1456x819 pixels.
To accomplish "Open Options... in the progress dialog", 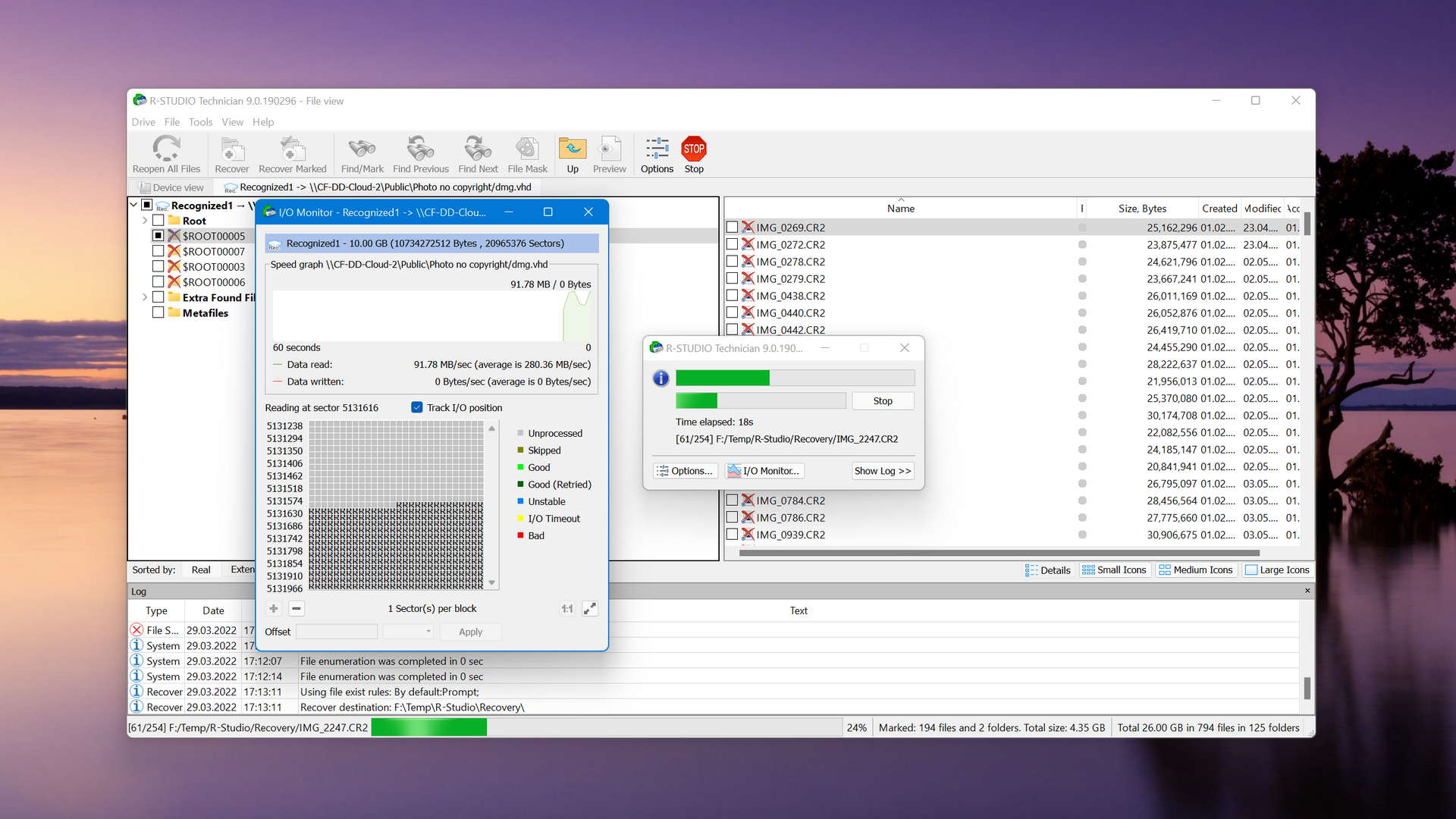I will 685,471.
